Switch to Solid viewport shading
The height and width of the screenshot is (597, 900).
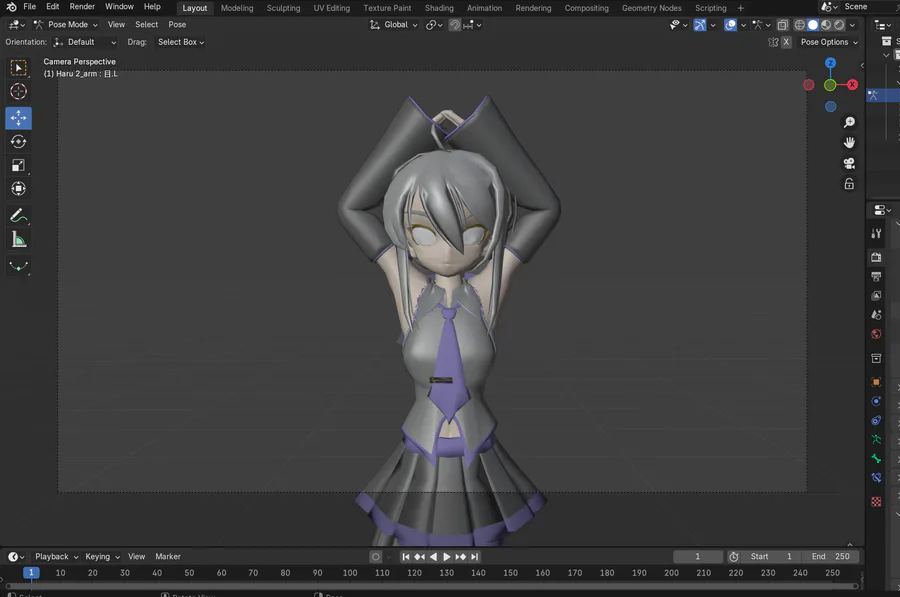pos(813,25)
